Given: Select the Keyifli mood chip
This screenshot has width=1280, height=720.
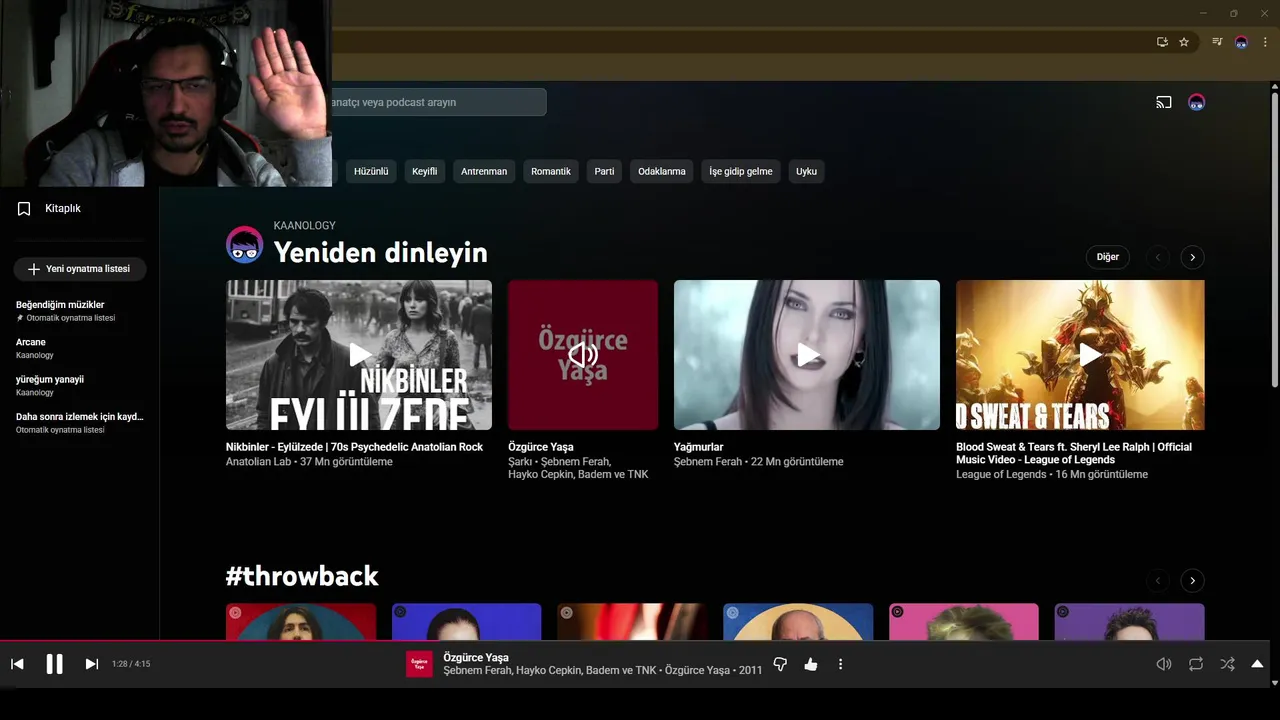Looking at the screenshot, I should coord(425,171).
